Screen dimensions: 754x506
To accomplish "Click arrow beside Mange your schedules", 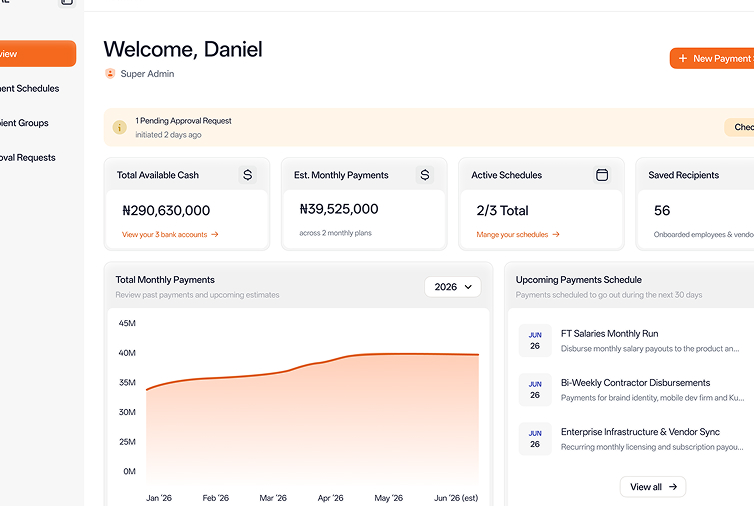I will [x=556, y=234].
